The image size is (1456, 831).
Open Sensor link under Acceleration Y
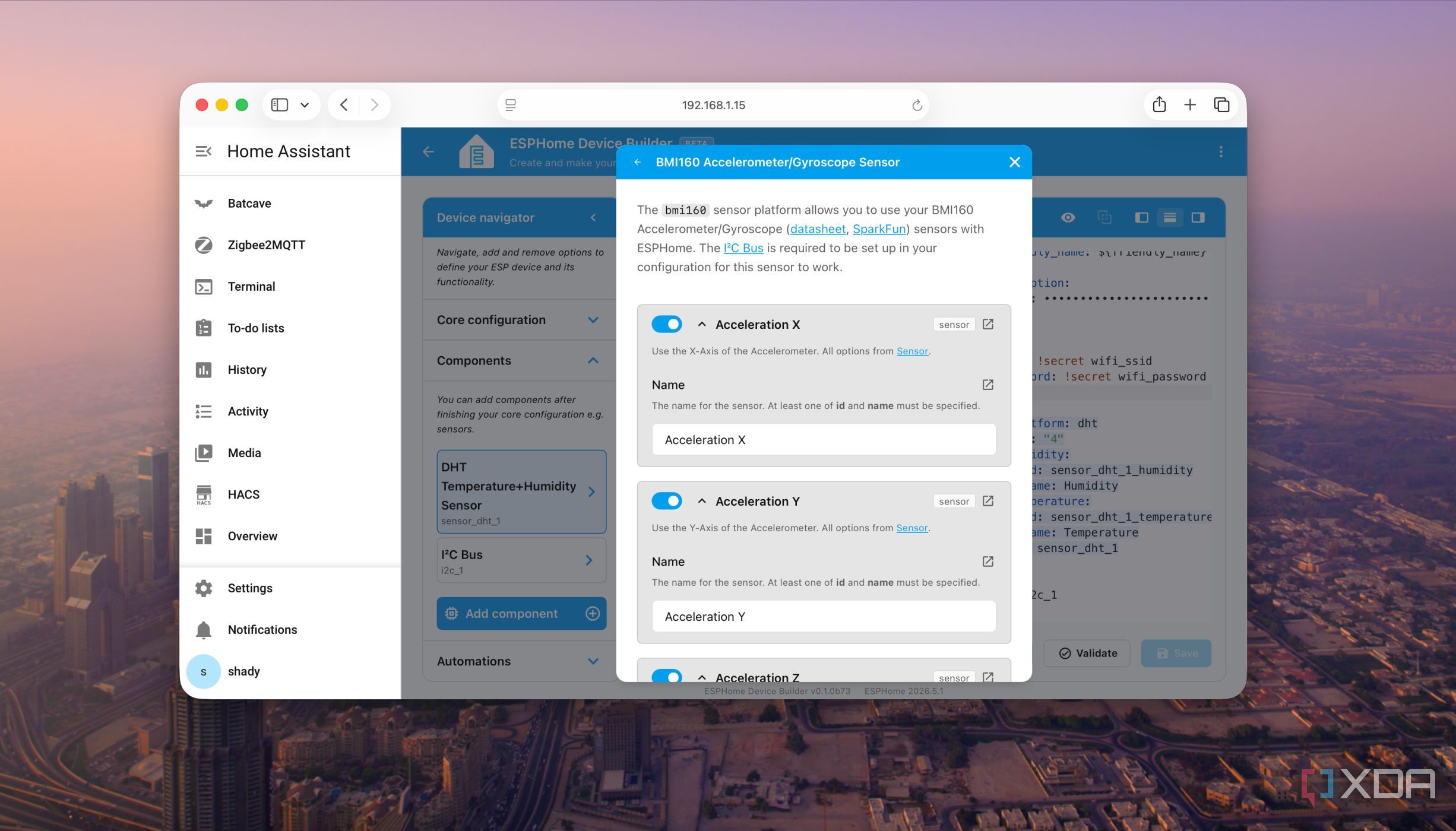click(911, 528)
